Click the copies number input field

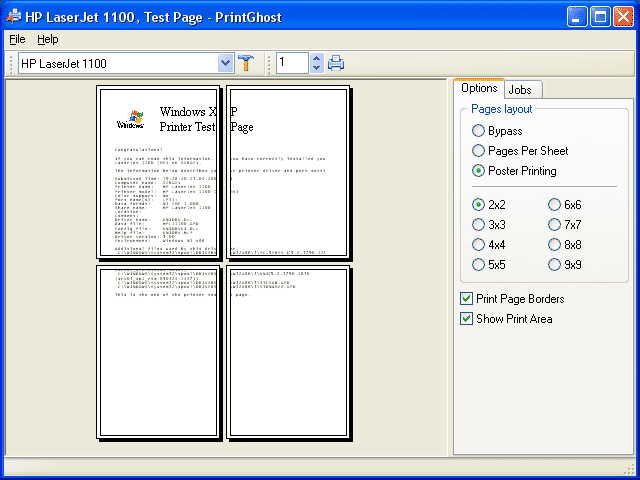point(293,63)
